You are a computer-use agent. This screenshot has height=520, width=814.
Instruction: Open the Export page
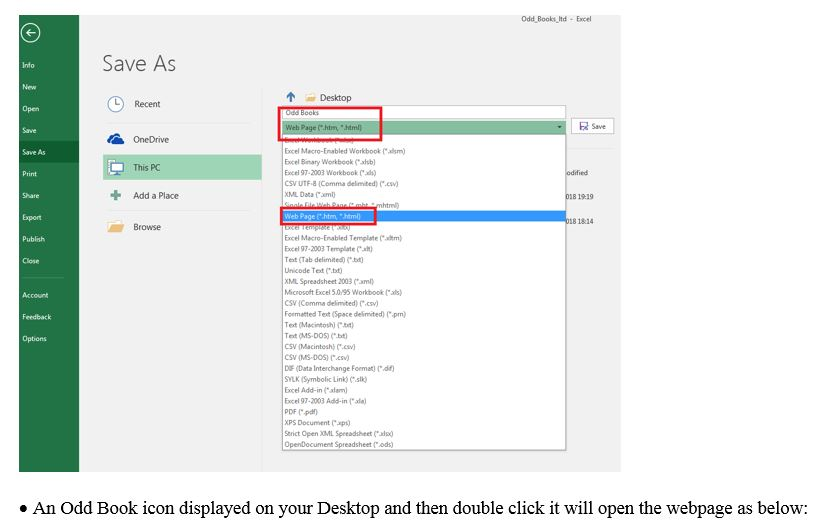click(32, 217)
